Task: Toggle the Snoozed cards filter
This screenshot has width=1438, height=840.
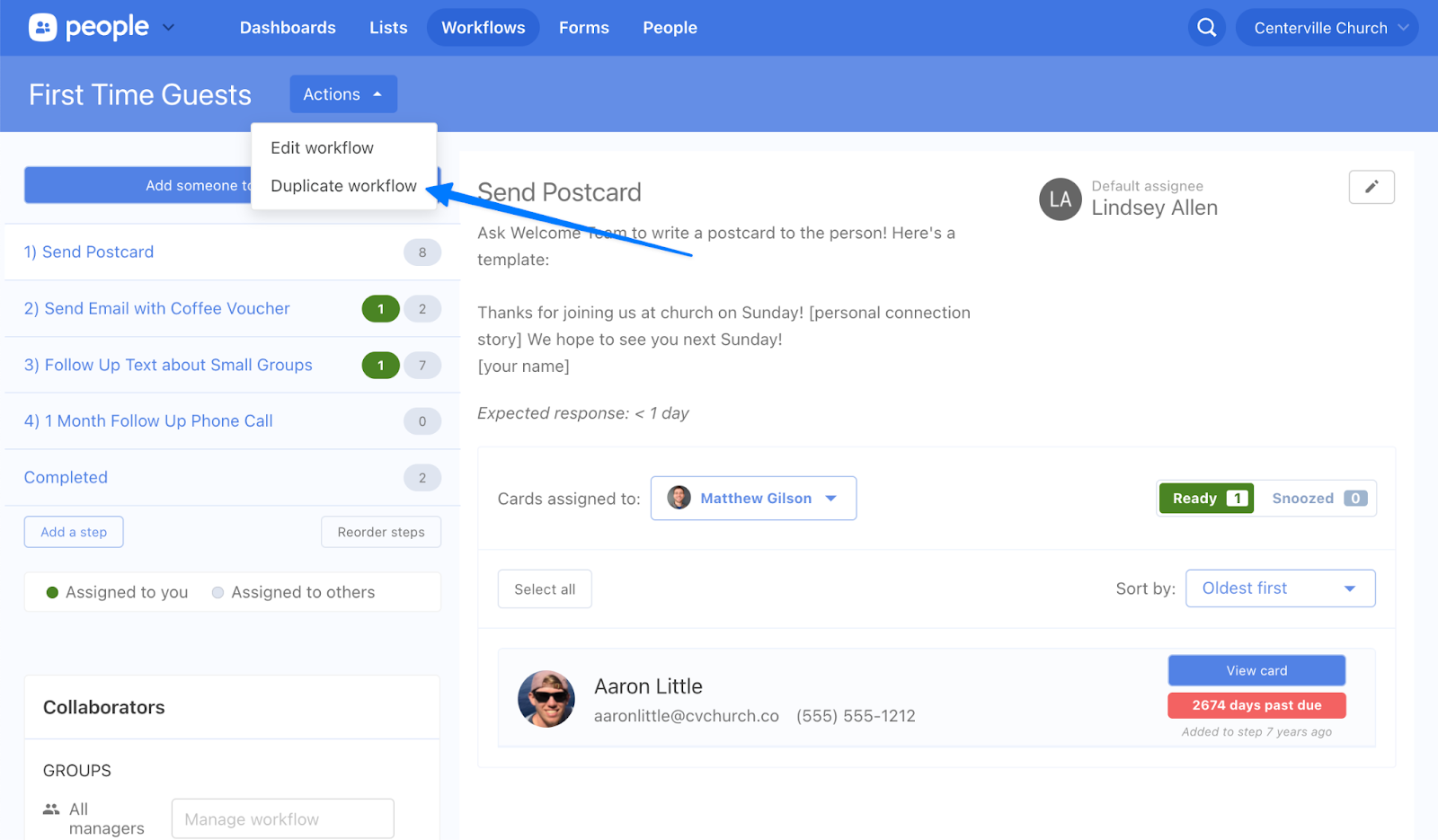Action: (x=1317, y=499)
